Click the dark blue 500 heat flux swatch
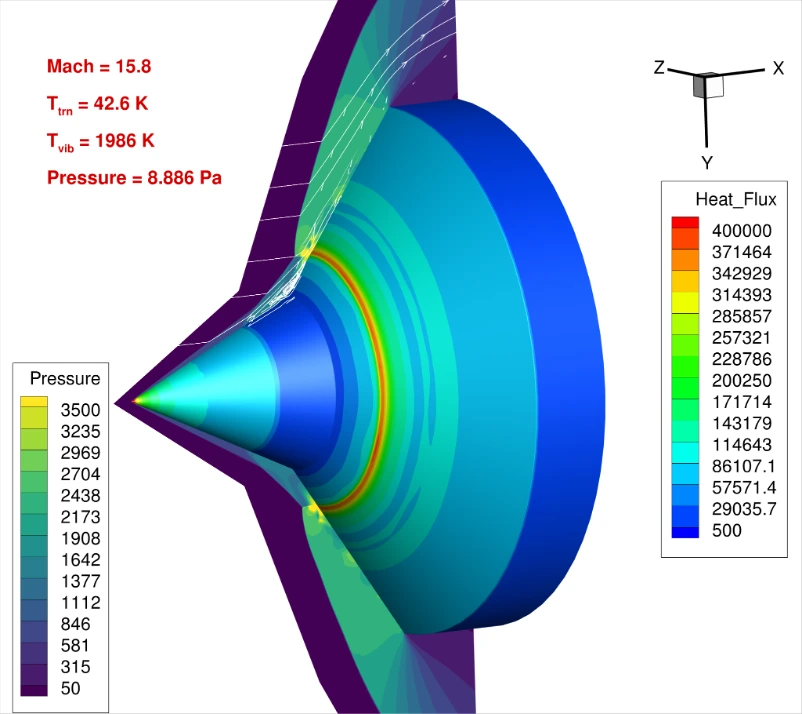Screen dimensions: 802x714 tap(685, 531)
